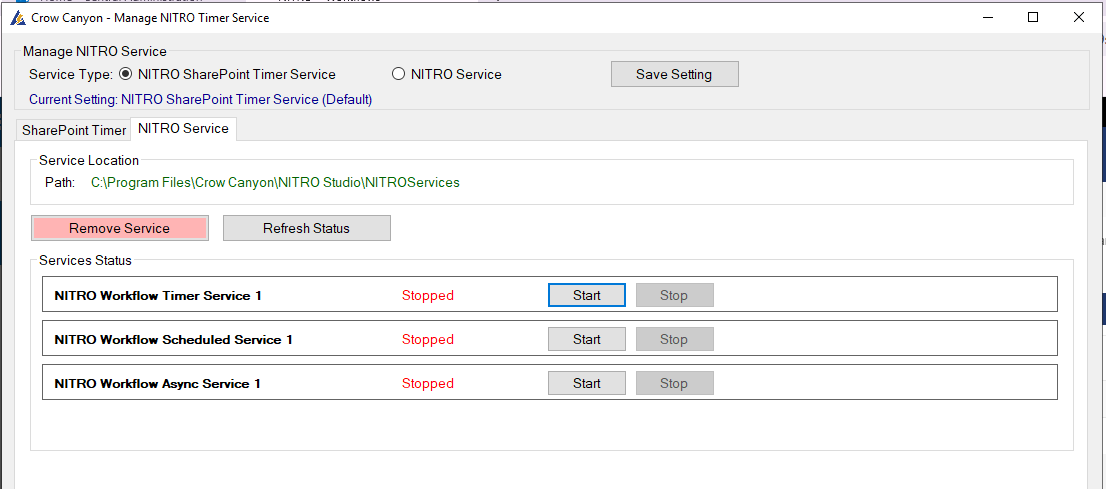This screenshot has width=1106, height=489.
Task: Maximize the Manage NITRO Timer Service window
Action: (1033, 18)
